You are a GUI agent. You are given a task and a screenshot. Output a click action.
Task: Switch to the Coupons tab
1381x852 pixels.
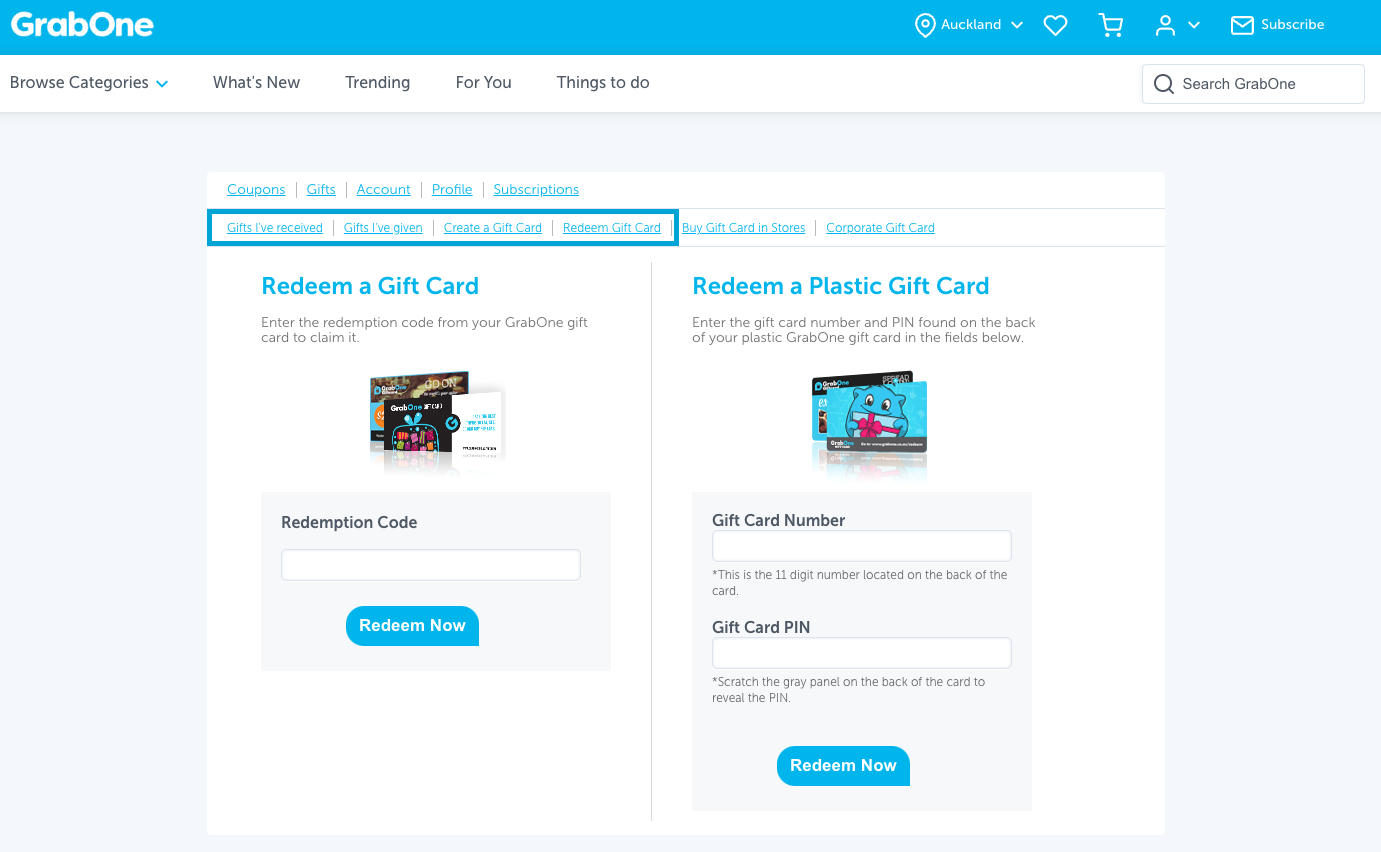pyautogui.click(x=256, y=190)
